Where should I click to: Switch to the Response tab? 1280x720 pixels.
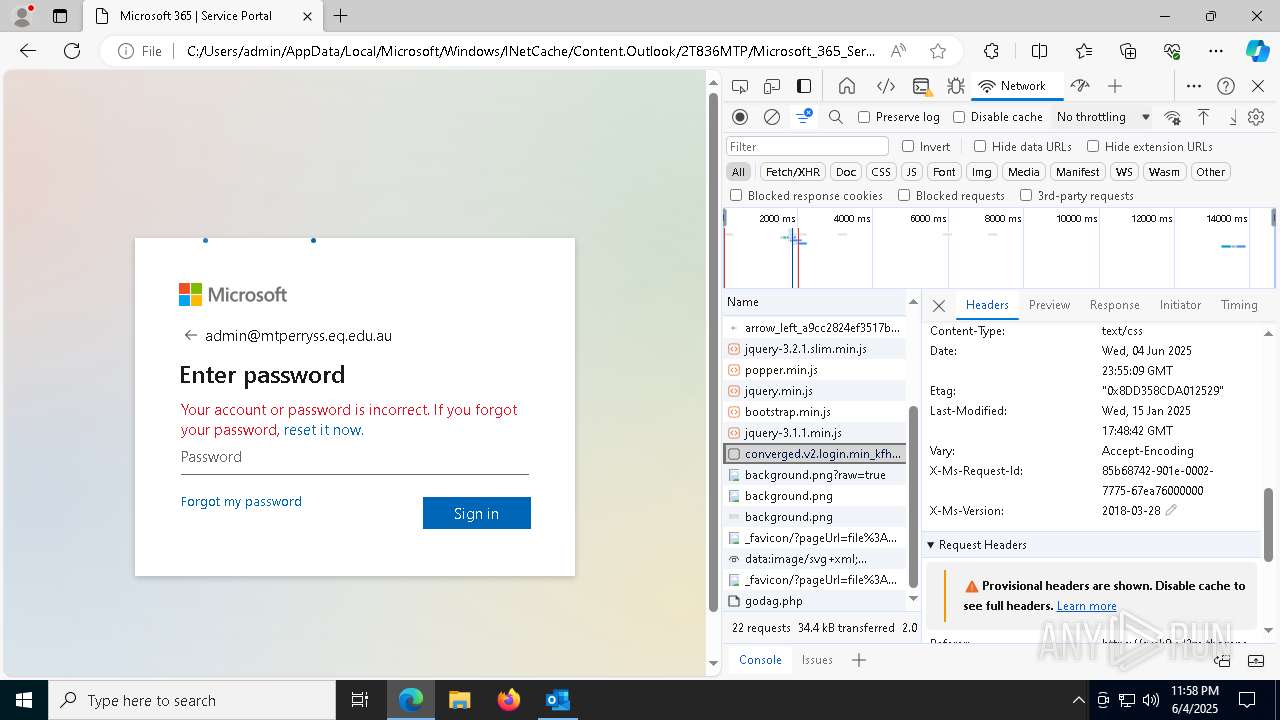tap(1114, 305)
